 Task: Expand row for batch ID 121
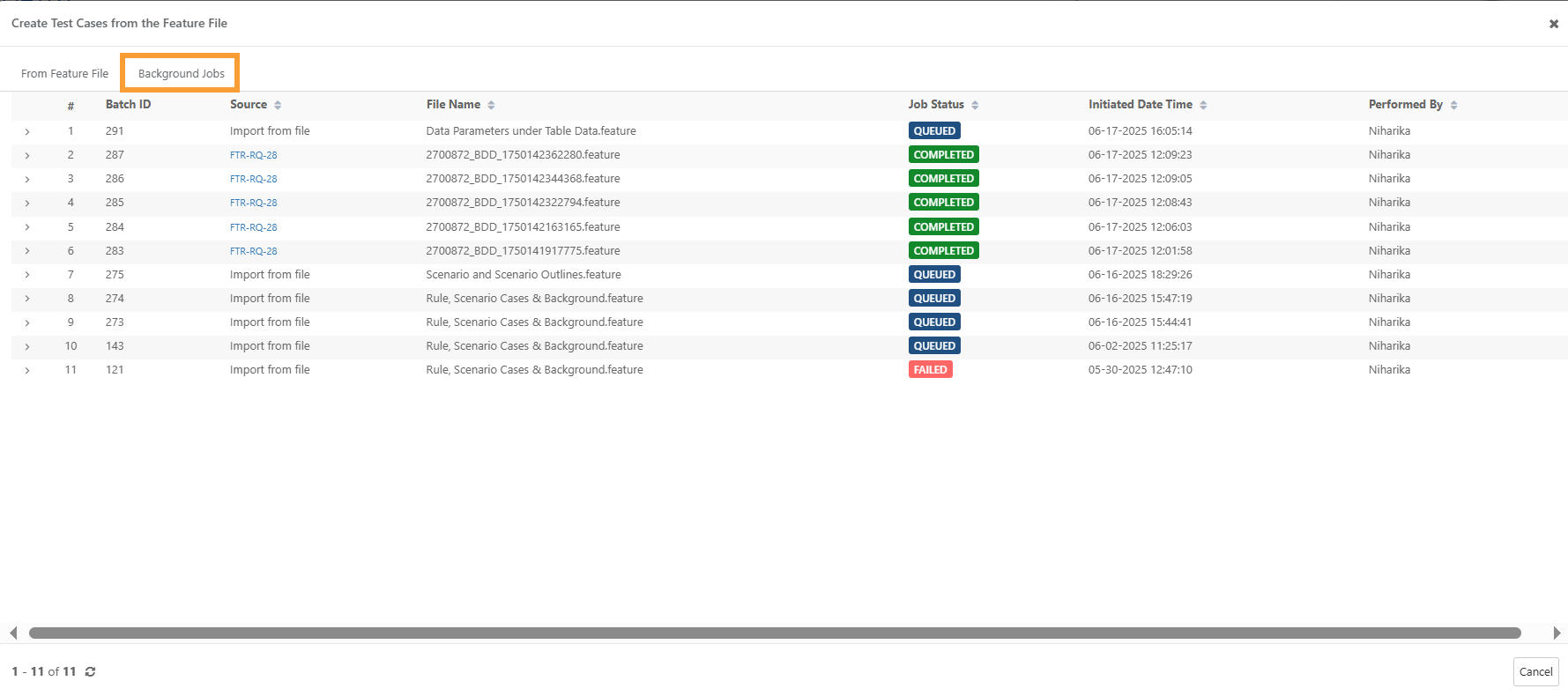pos(27,370)
